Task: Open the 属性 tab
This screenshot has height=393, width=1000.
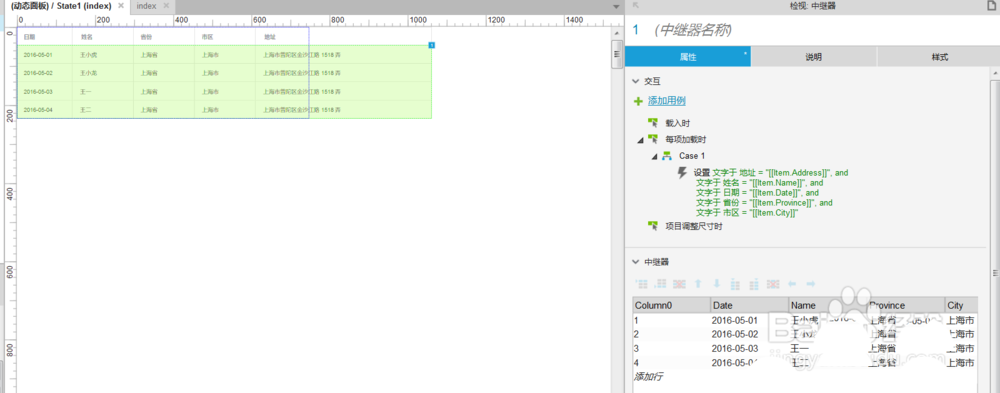Action: click(688, 57)
